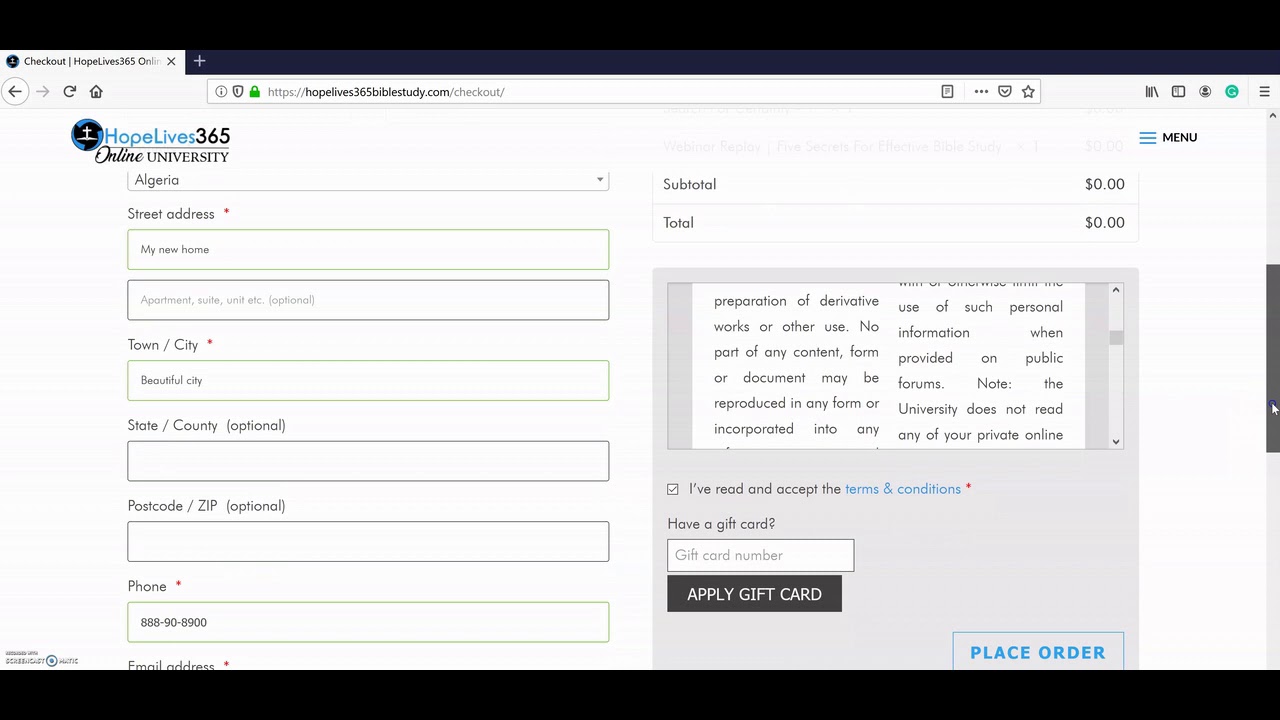Click the APPLY GIFT CARD button
This screenshot has height=720, width=1280.
click(x=755, y=594)
